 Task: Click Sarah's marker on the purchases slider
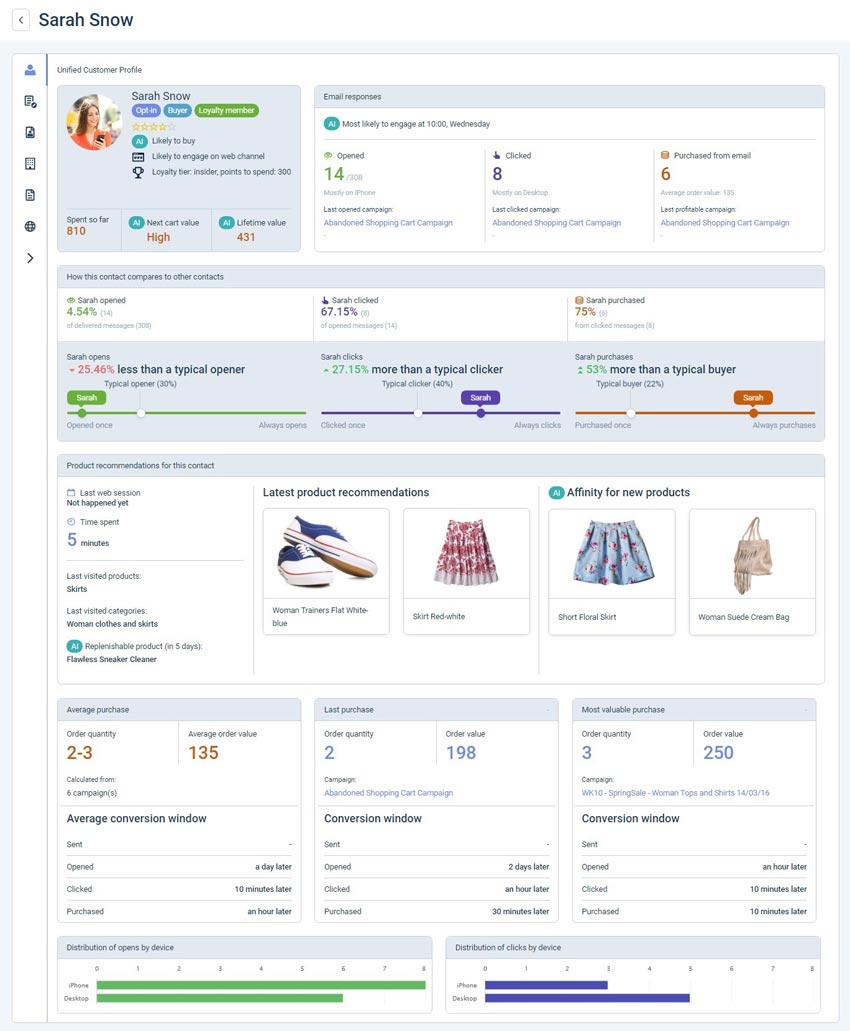753,413
